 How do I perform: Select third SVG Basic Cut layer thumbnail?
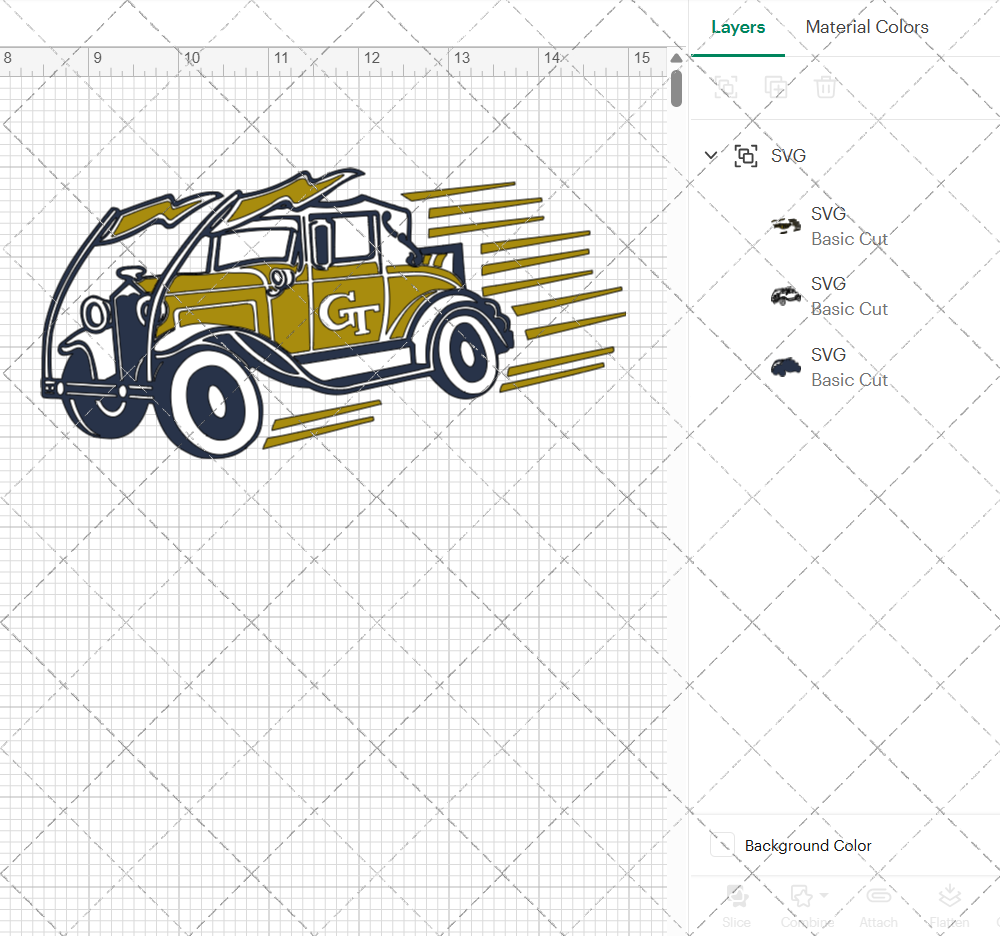786,367
